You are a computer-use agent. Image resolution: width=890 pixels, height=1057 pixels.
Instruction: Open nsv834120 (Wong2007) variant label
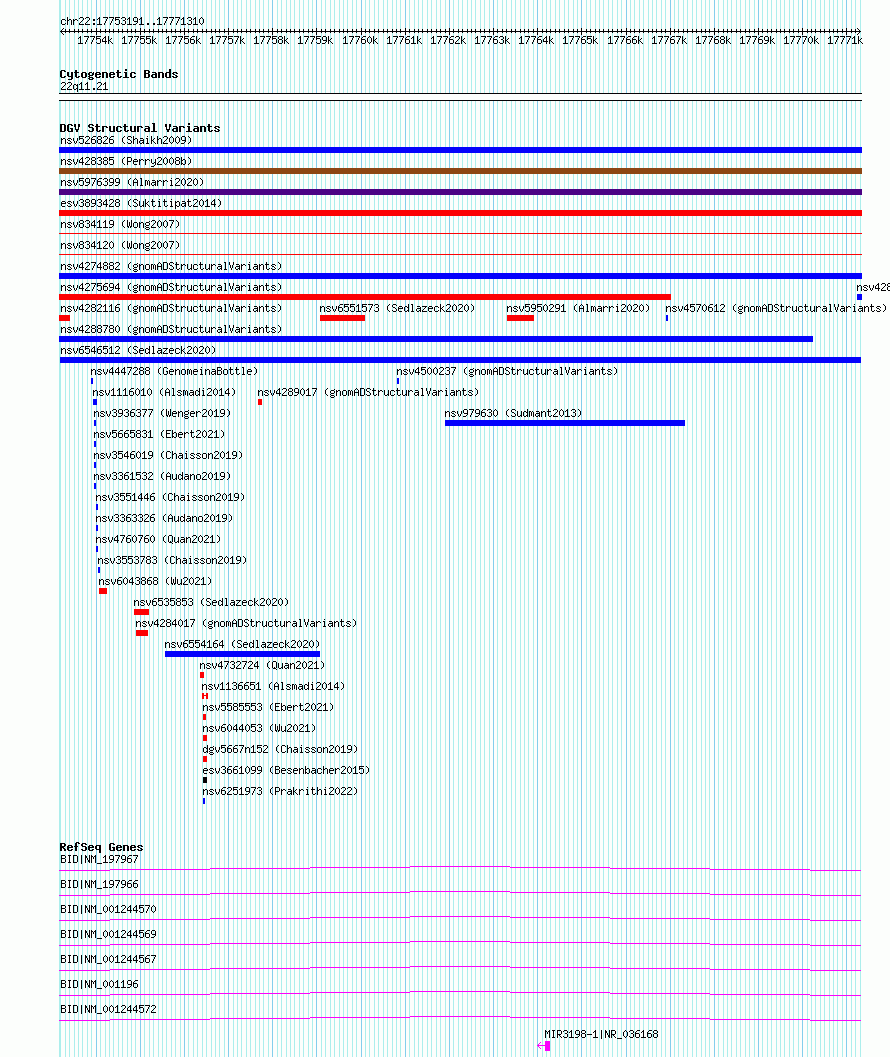120,245
